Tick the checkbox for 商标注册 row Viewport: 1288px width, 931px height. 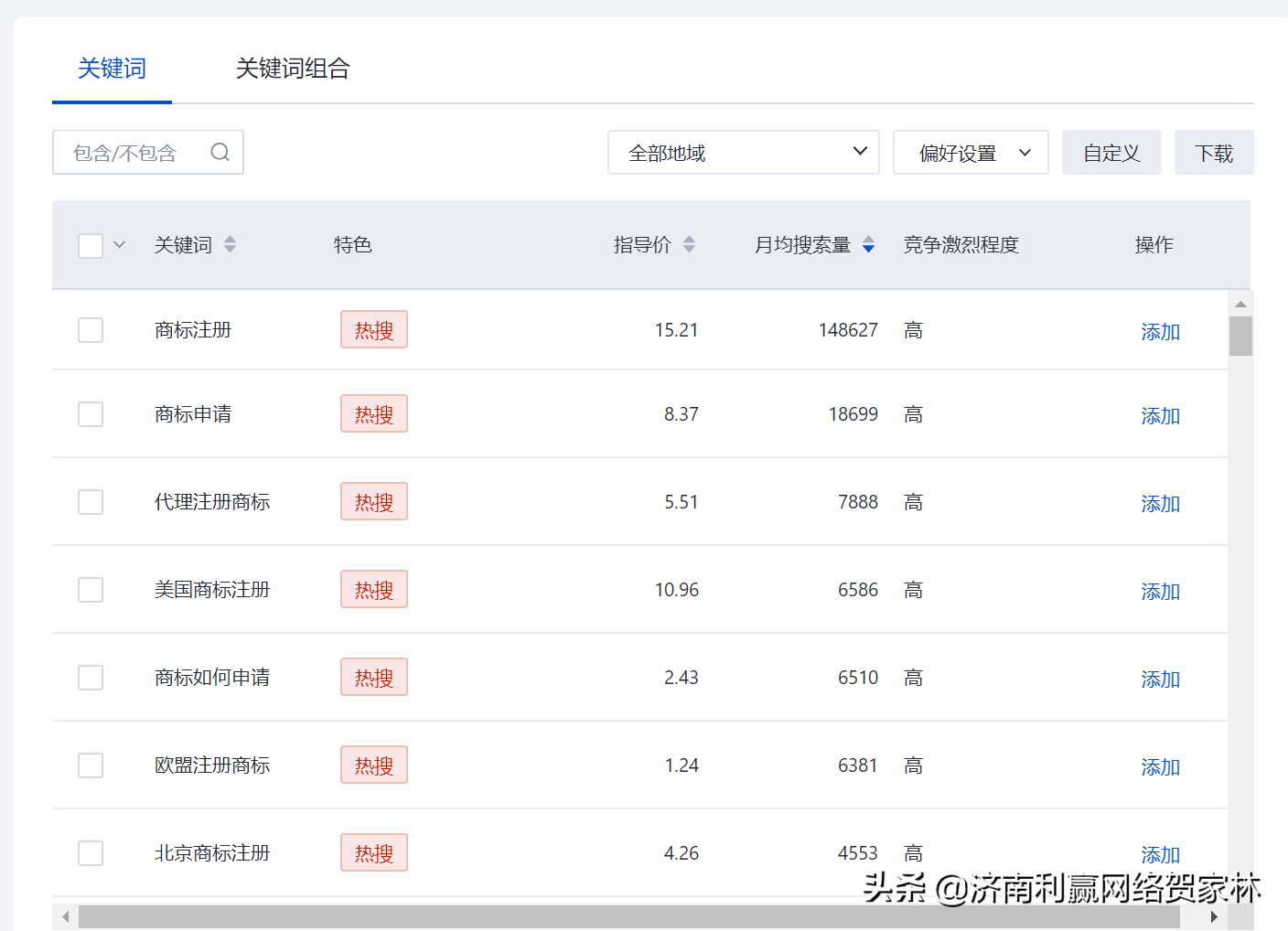[90, 329]
